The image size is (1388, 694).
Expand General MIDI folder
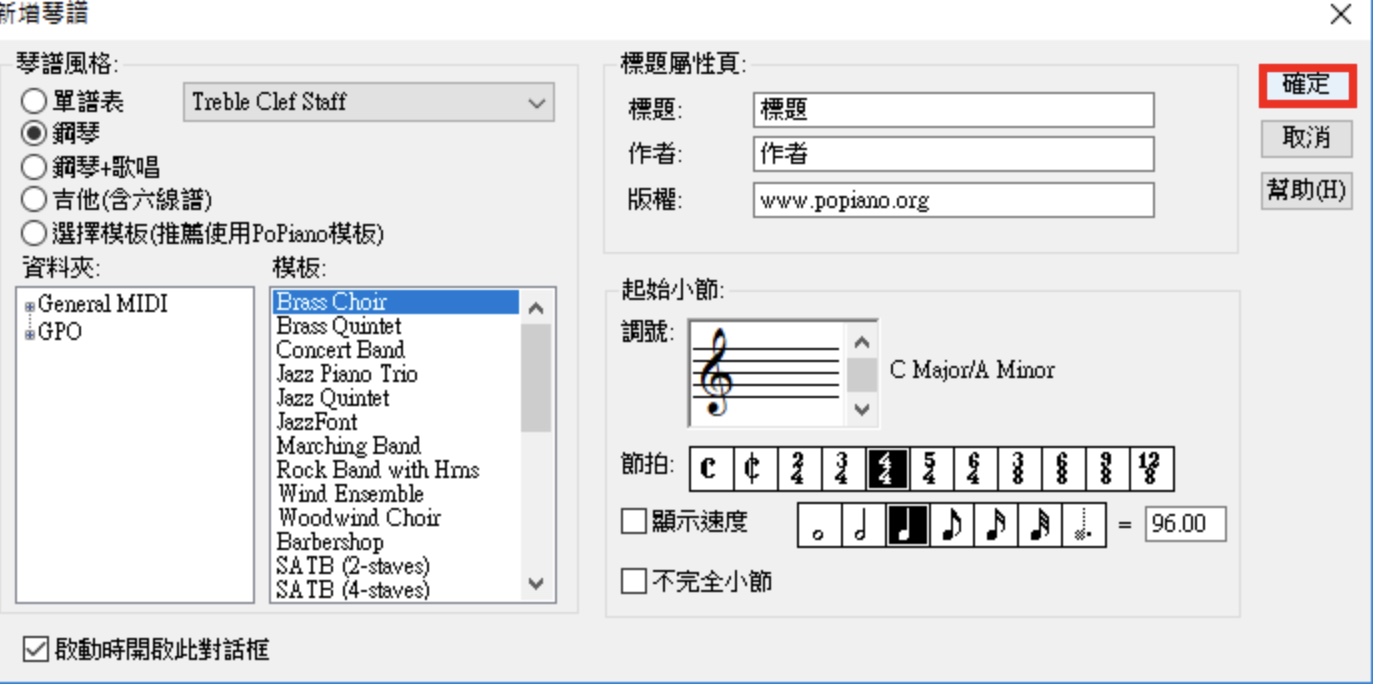point(29,307)
